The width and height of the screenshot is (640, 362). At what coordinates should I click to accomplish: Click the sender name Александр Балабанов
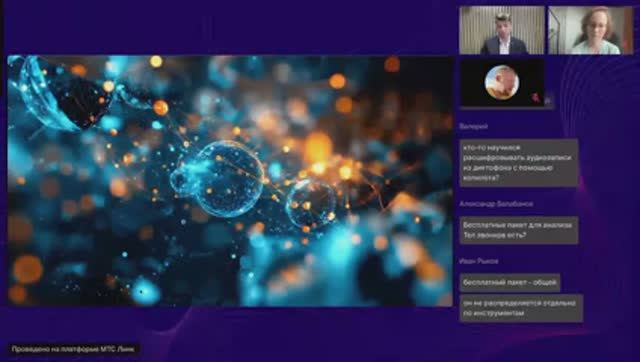pos(496,204)
